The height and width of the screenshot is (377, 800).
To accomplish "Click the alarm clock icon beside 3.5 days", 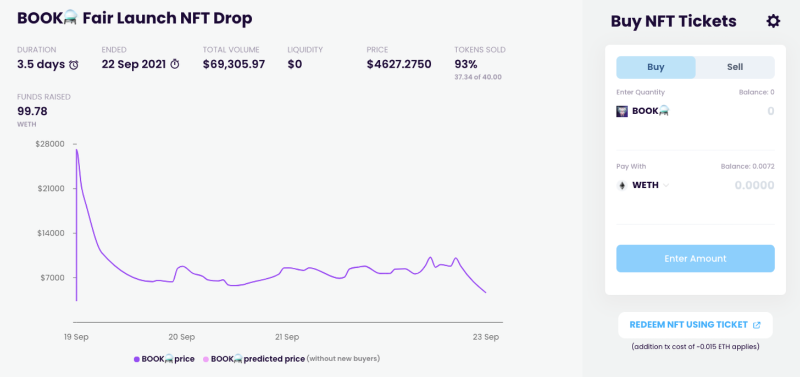I will [74, 65].
